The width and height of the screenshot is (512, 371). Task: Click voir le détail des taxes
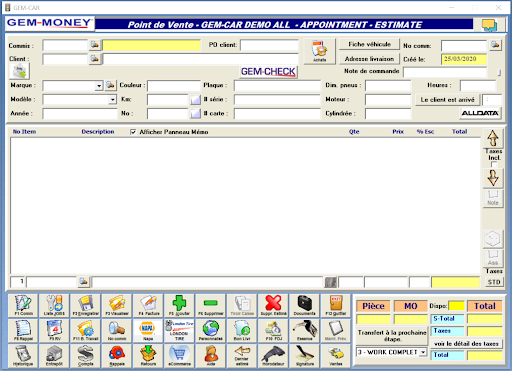tap(466, 344)
